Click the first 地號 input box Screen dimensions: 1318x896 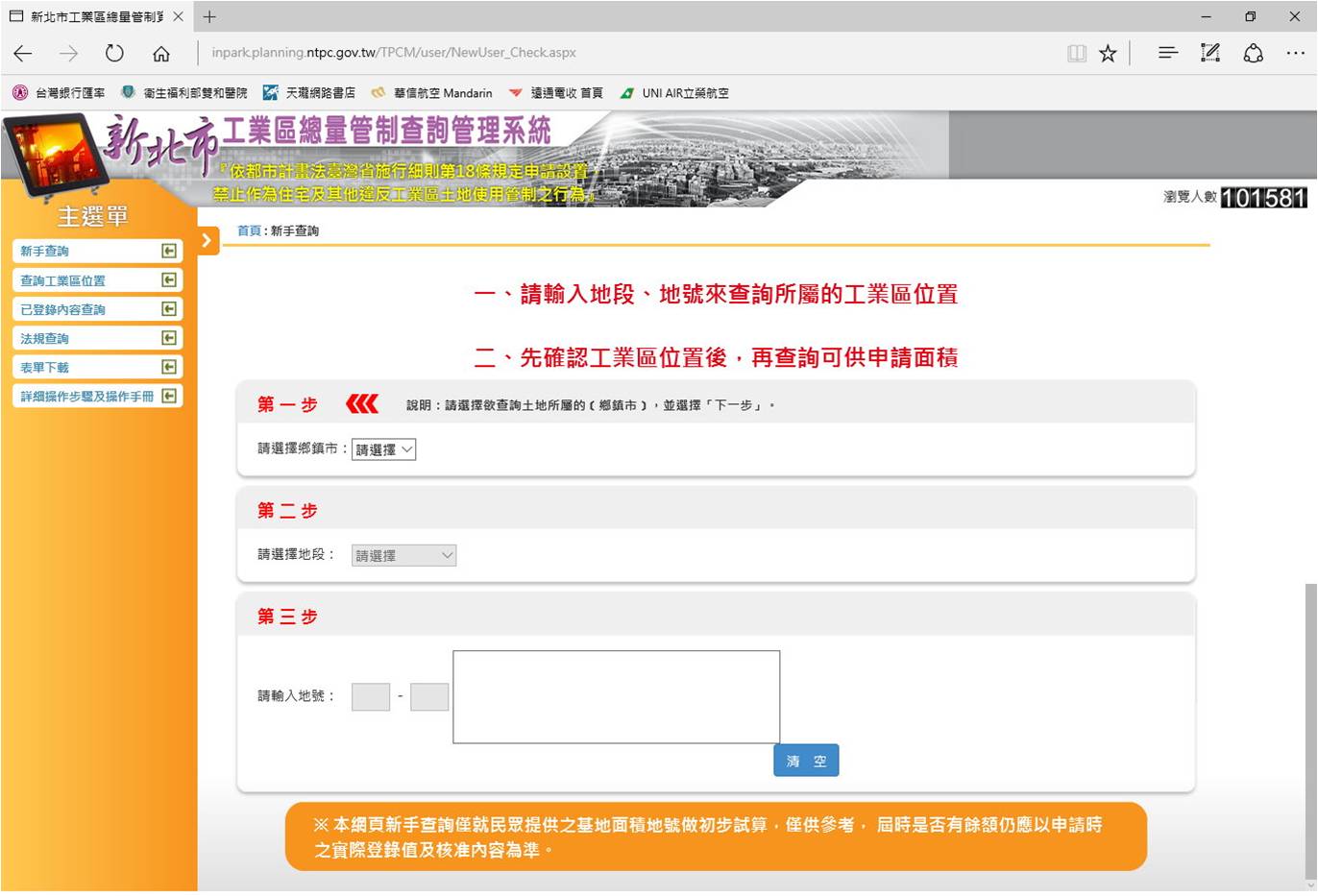tap(371, 696)
